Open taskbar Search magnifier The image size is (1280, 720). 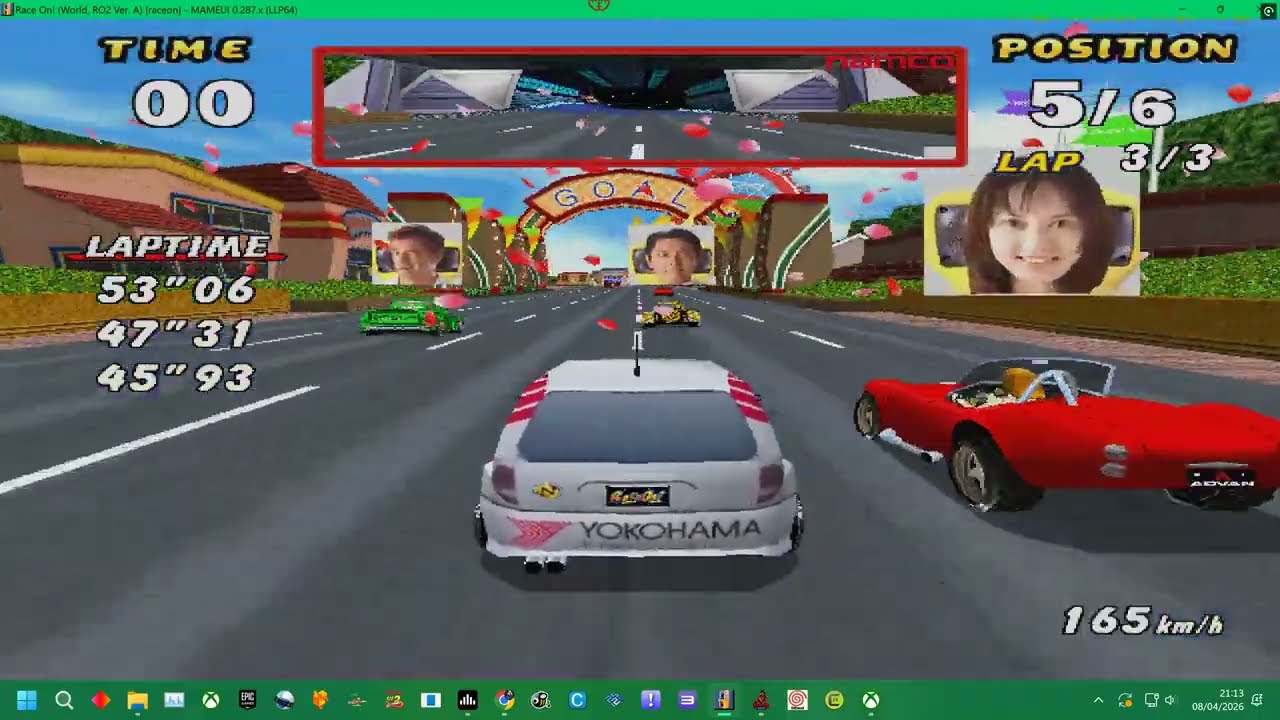[x=64, y=700]
